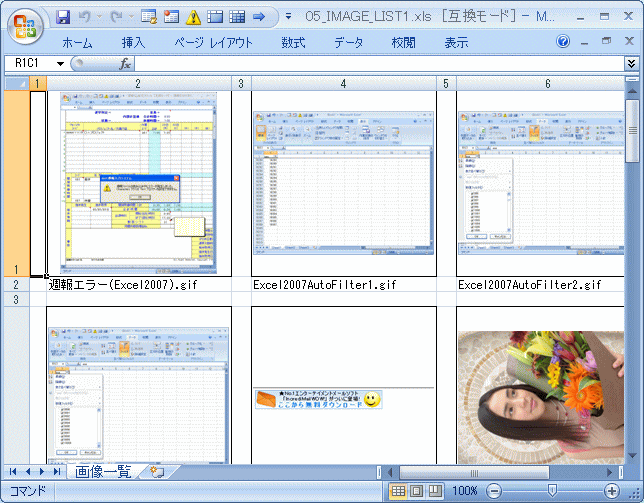Open the データ ribbon tab
644x503 pixels.
348,42
